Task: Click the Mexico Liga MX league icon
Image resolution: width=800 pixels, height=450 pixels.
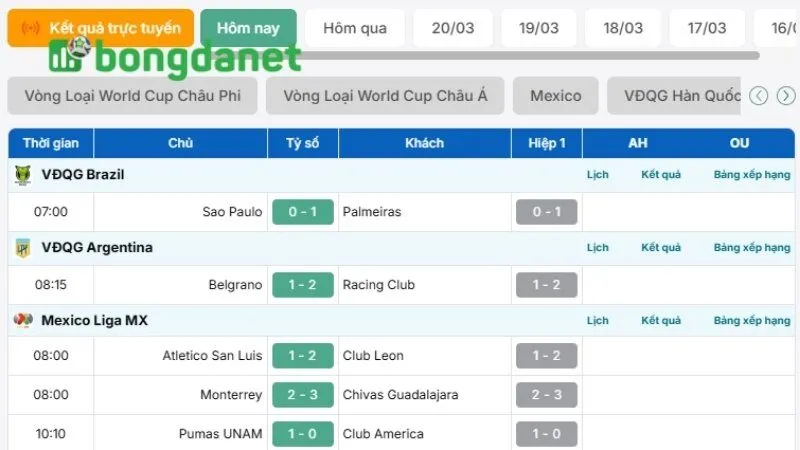Action: coord(23,321)
